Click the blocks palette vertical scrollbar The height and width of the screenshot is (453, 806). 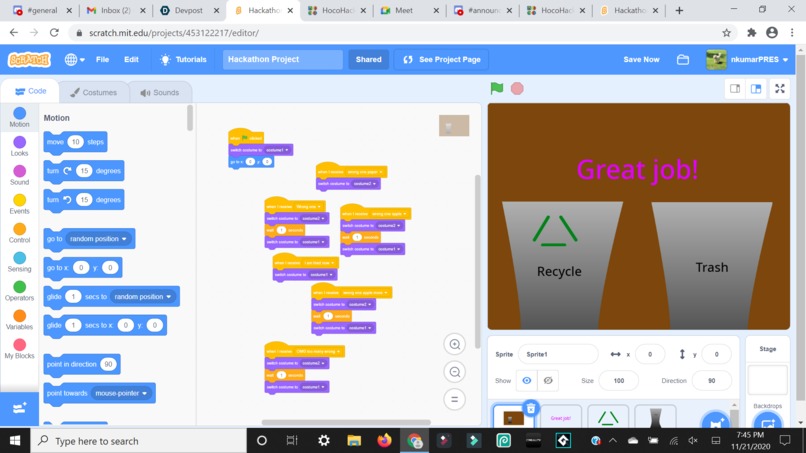(190, 118)
